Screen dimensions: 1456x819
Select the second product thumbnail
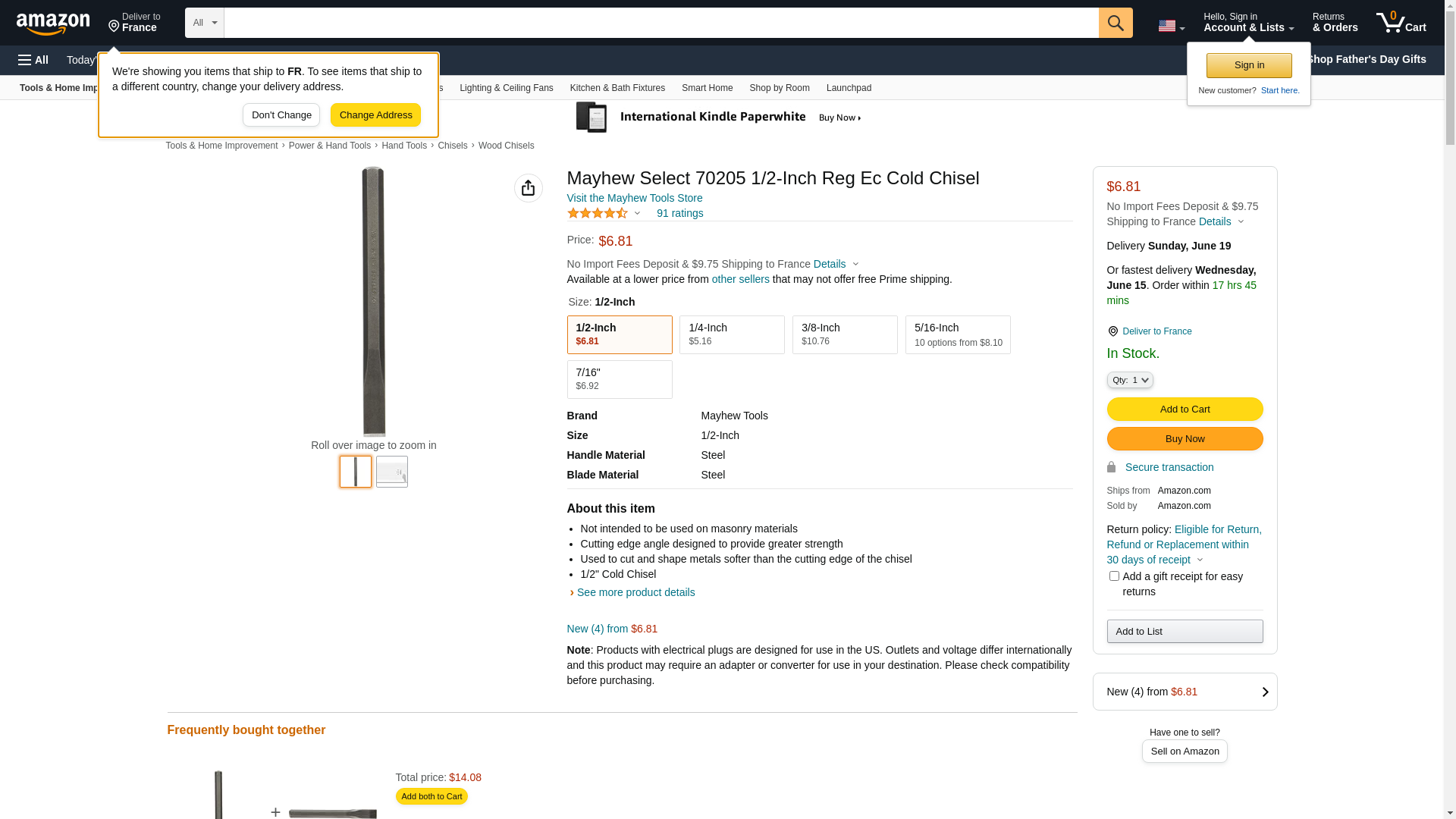pyautogui.click(x=392, y=472)
